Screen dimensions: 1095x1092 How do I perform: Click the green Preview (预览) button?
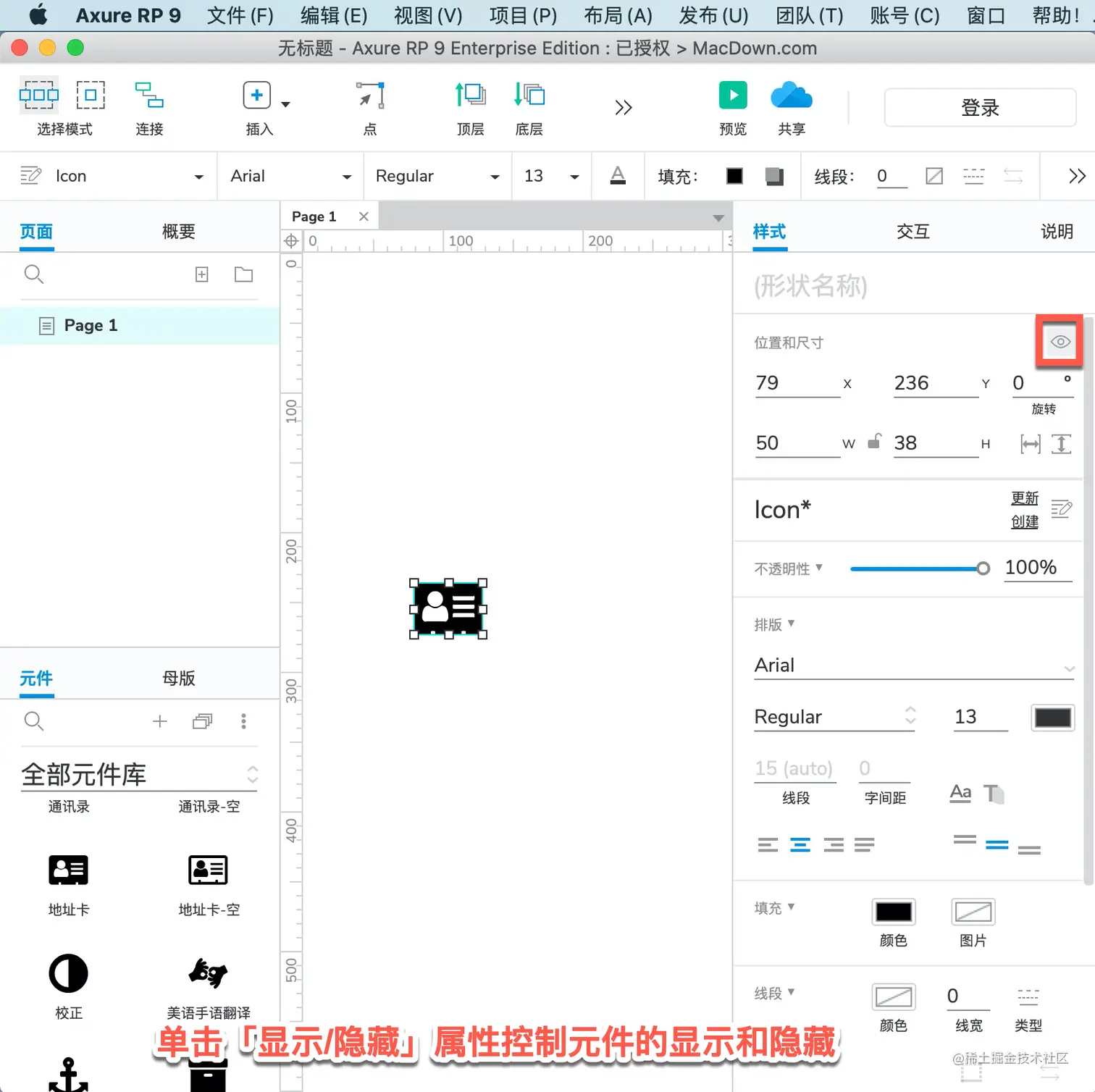point(733,95)
